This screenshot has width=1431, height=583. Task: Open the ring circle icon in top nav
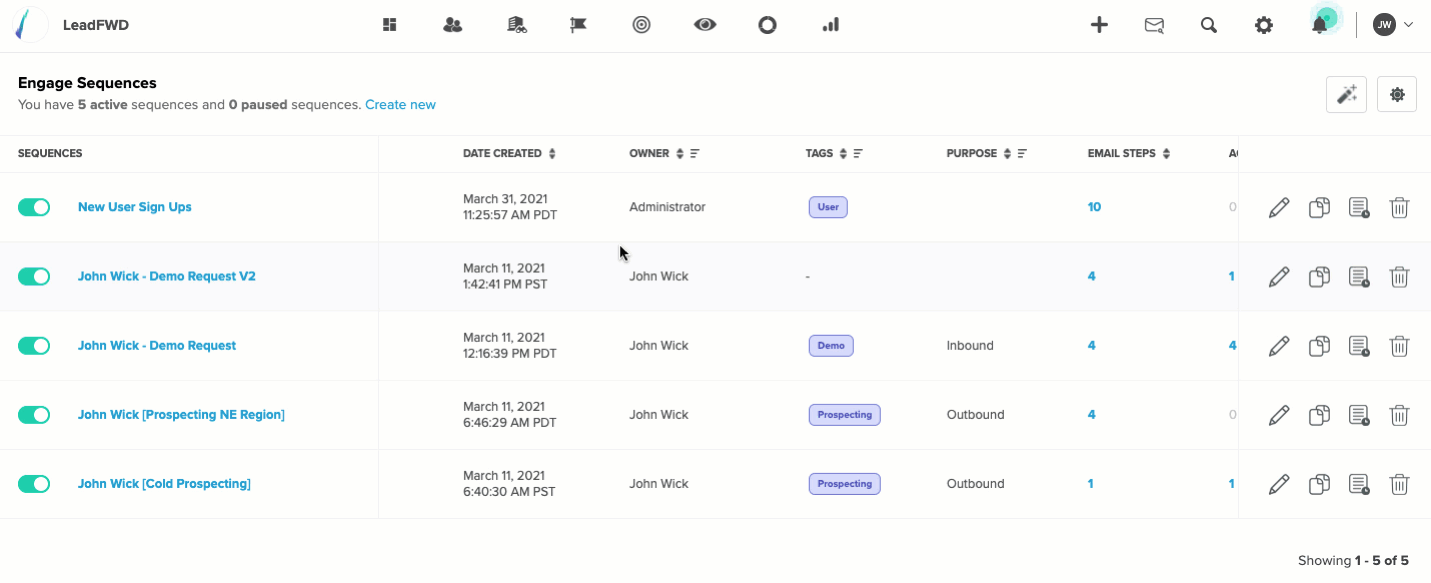[x=767, y=25]
